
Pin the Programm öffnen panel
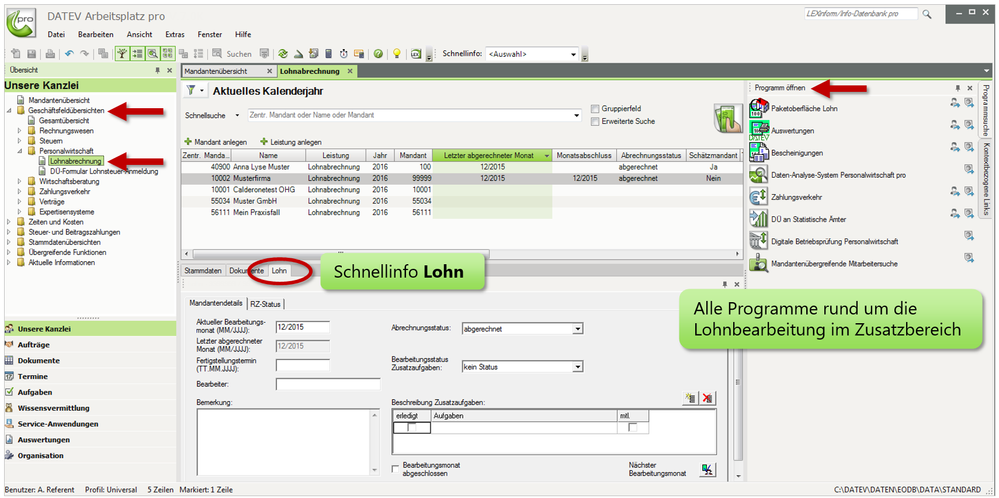(x=957, y=88)
